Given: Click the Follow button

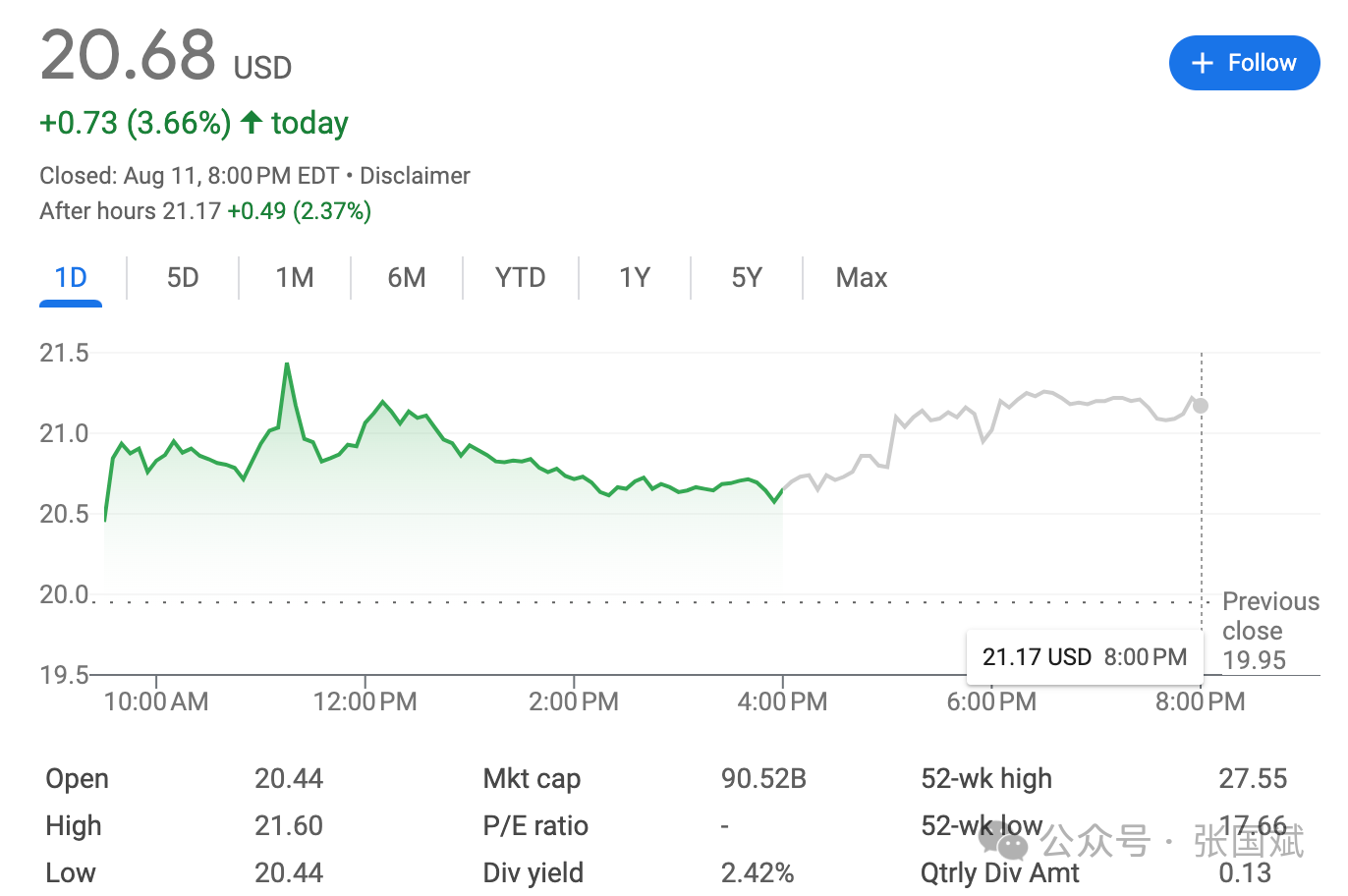Looking at the screenshot, I should pos(1244,63).
